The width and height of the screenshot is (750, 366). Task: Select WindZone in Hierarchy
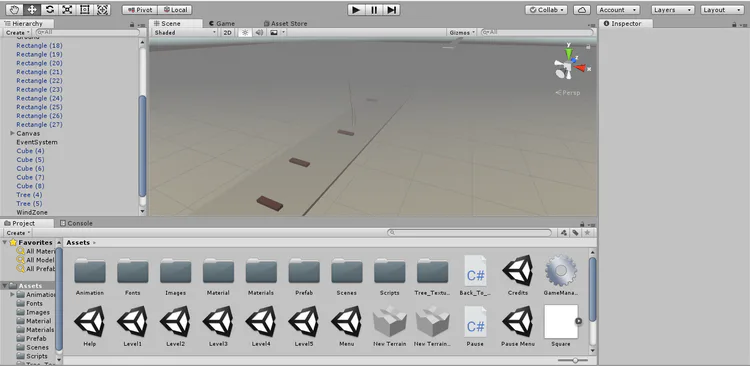(x=32, y=212)
